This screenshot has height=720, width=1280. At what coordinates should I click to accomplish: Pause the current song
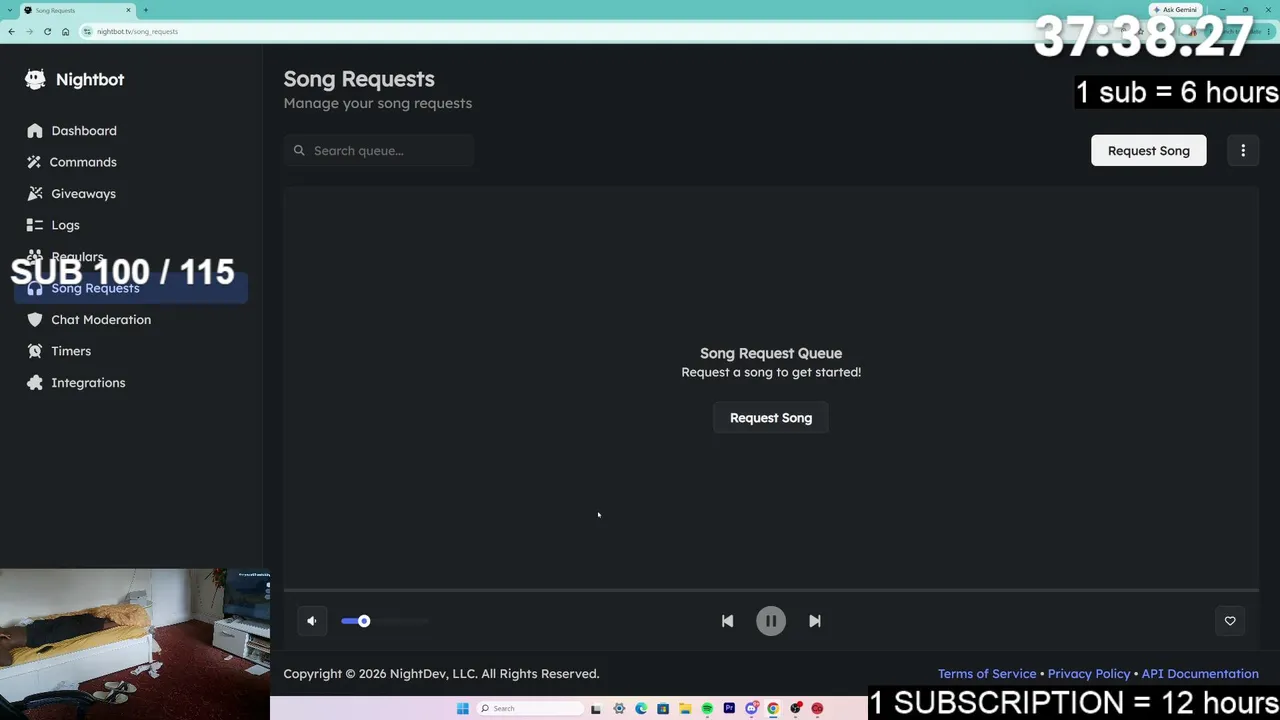(771, 621)
